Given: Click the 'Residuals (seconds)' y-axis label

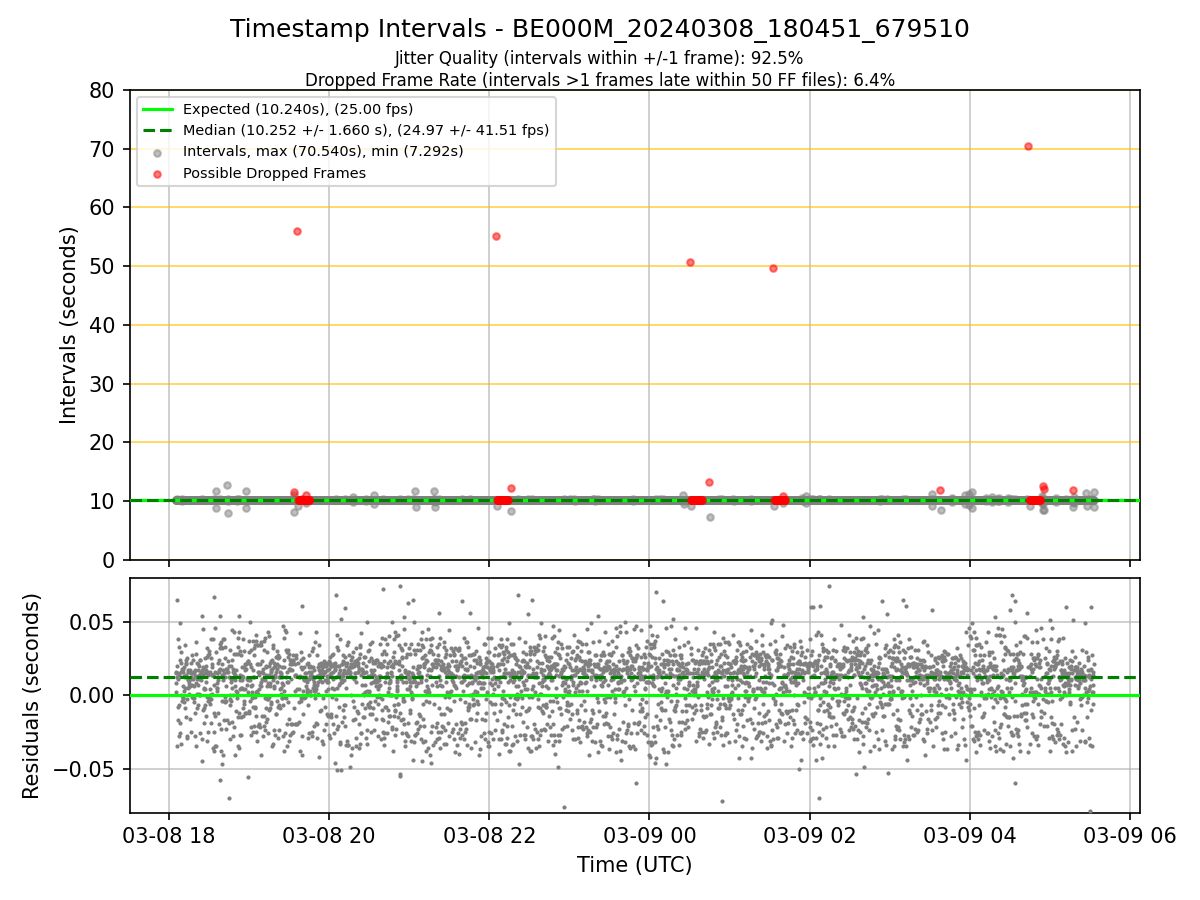Looking at the screenshot, I should [x=32, y=696].
